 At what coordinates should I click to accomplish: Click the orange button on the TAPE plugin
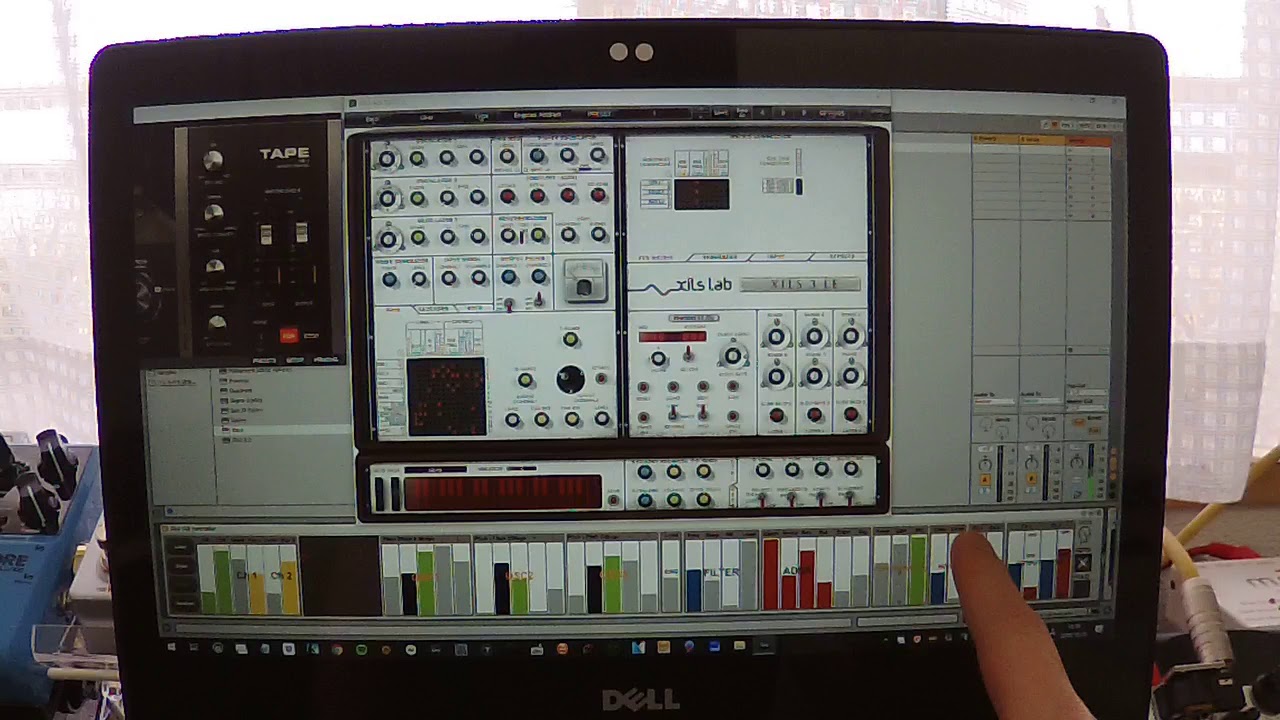tap(289, 336)
